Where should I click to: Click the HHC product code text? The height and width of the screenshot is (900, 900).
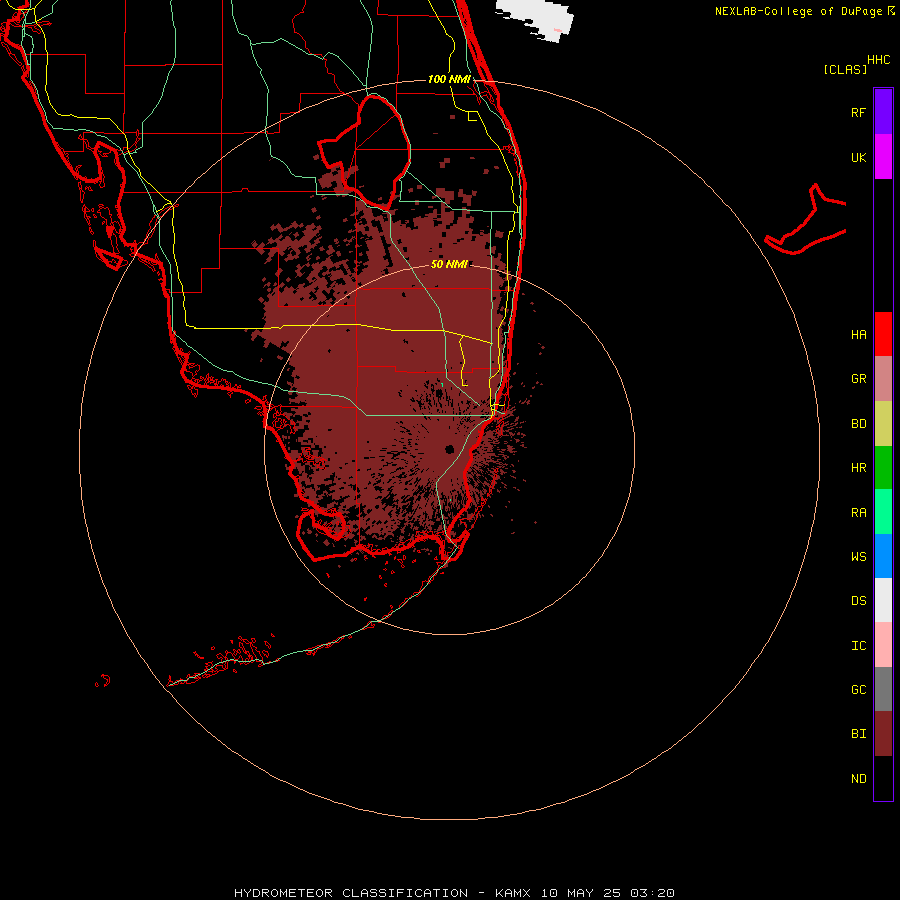878,60
